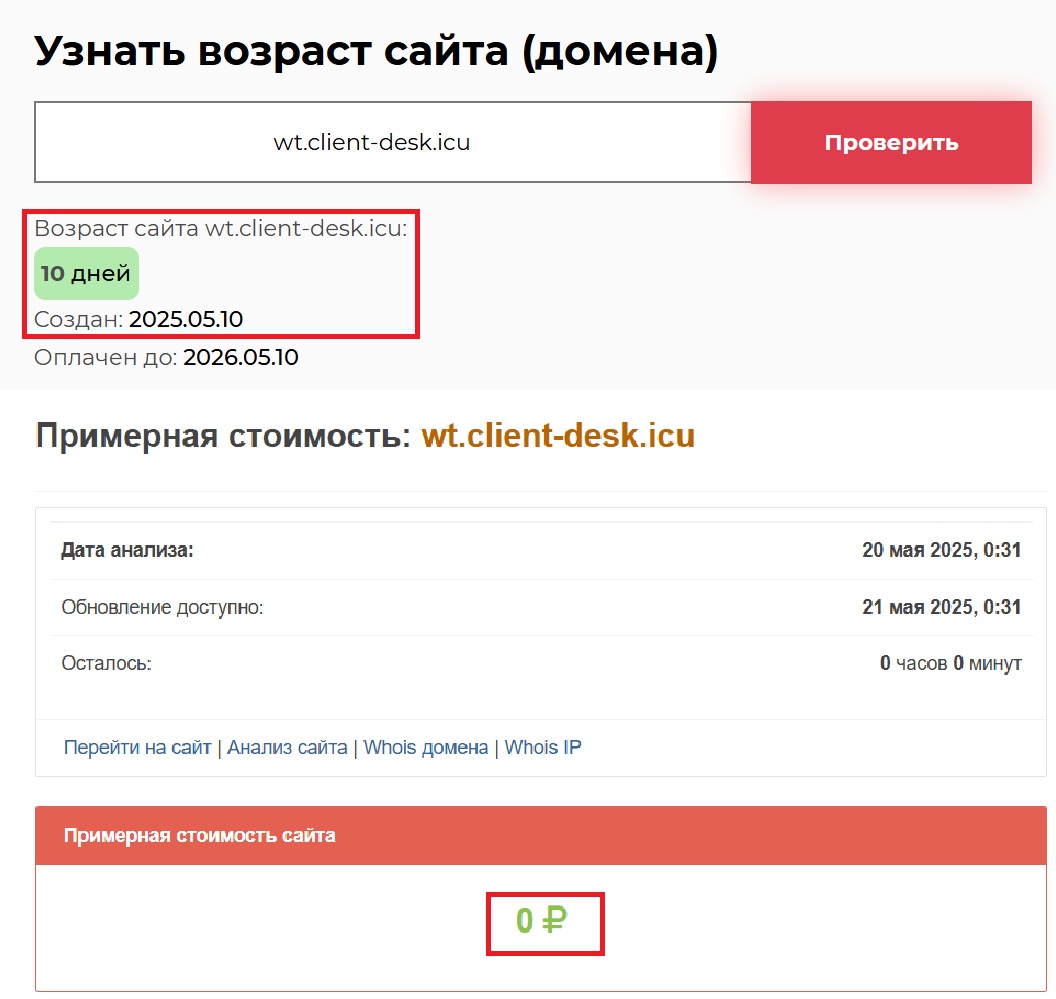Image resolution: width=1056 pixels, height=999 pixels.
Task: Click the Создан date 2025.05.10
Action: coord(186,320)
